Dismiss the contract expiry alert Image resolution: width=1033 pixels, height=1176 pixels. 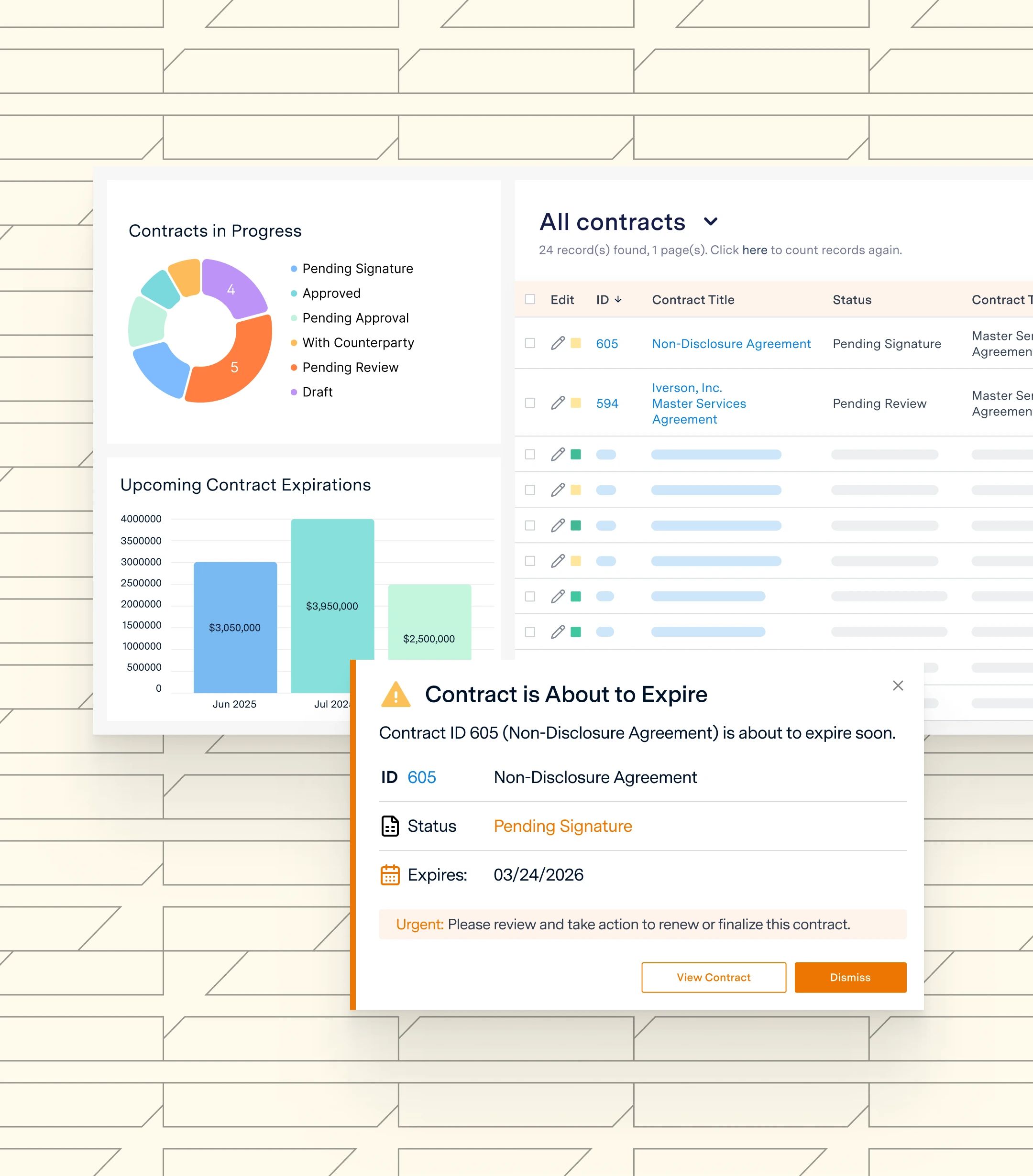[x=851, y=977]
